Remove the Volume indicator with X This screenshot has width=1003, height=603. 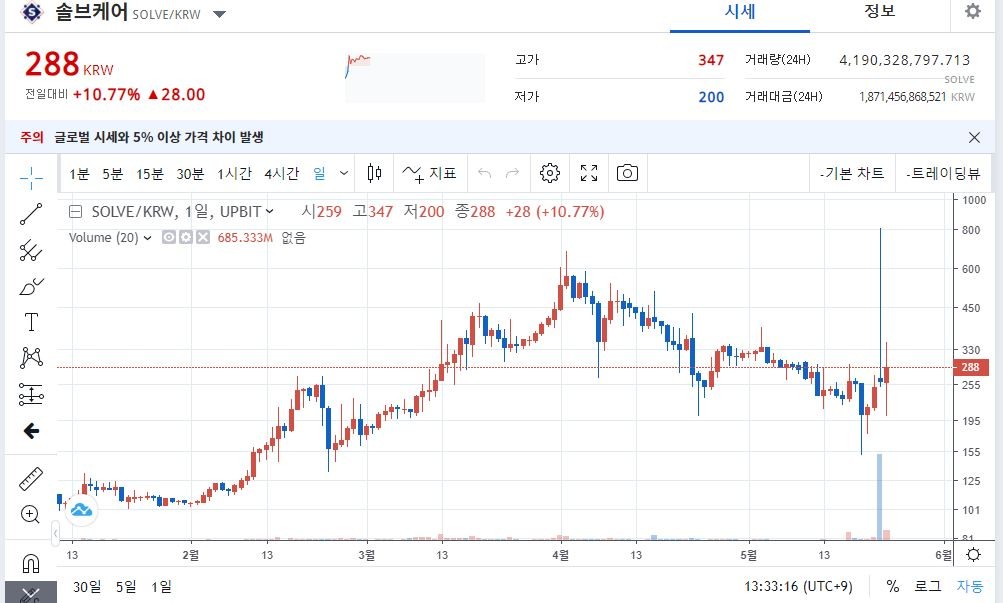click(x=203, y=237)
